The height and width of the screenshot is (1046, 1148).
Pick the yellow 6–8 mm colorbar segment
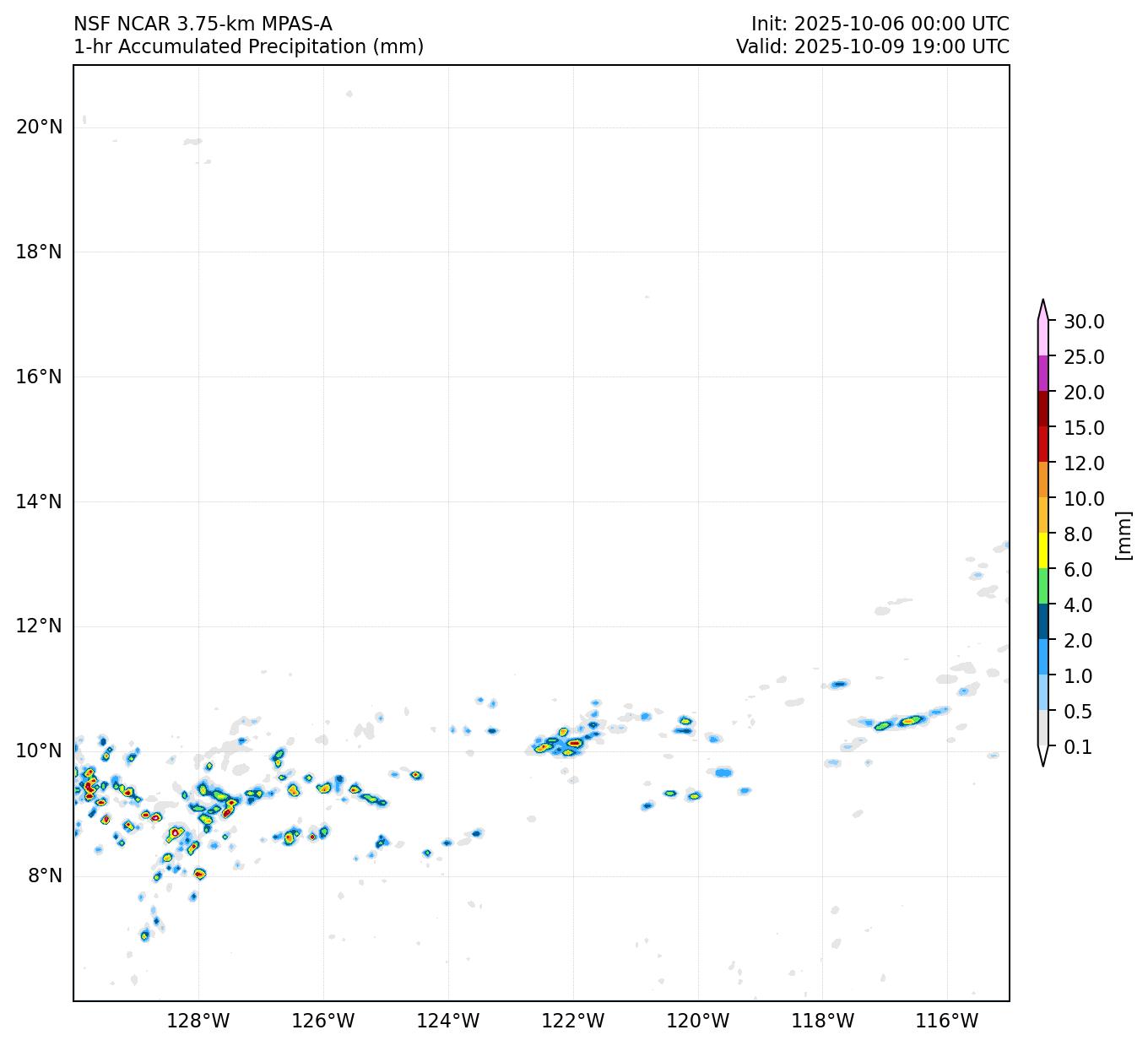1043,551
